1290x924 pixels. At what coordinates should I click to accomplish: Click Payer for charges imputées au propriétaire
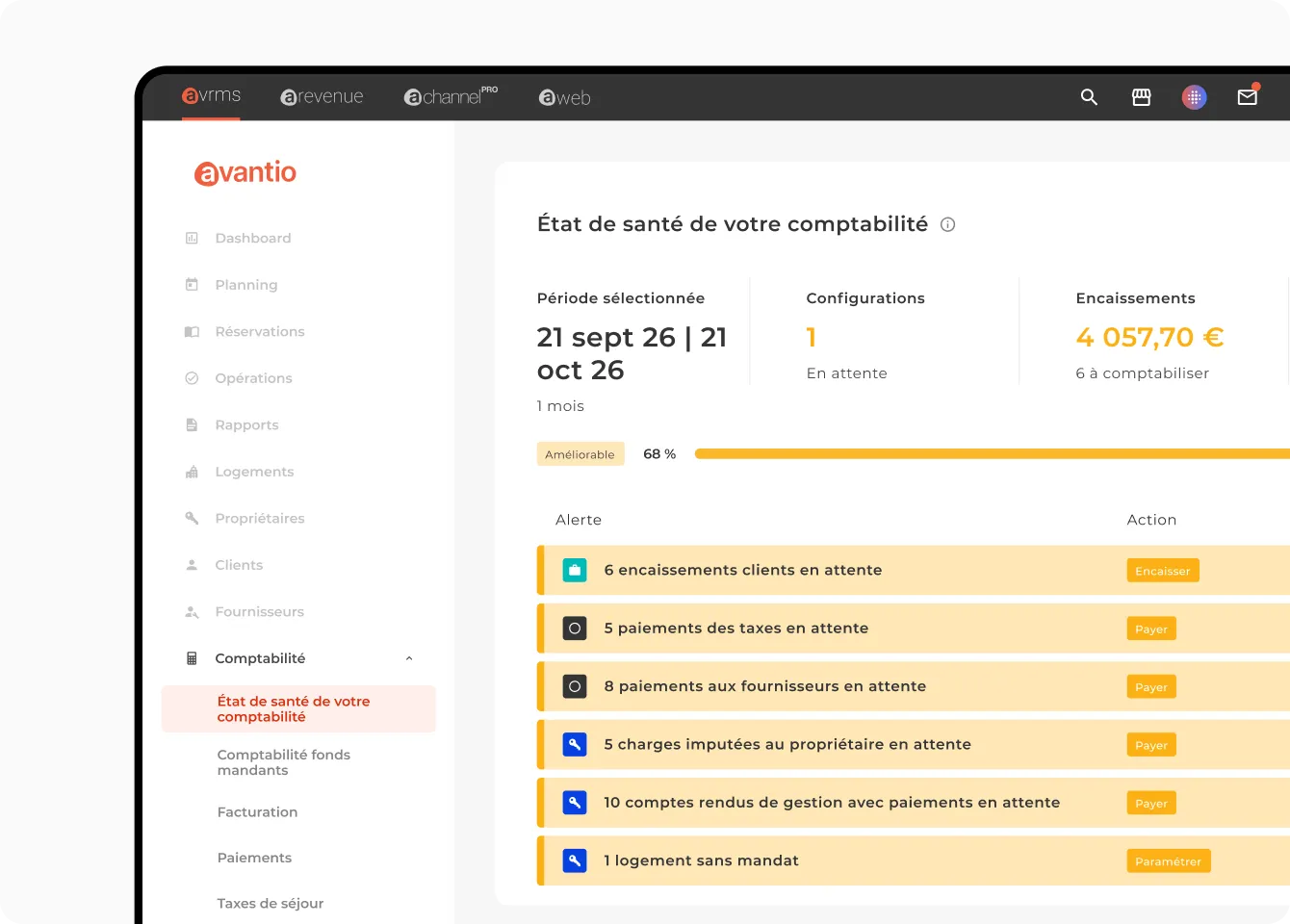point(1151,745)
